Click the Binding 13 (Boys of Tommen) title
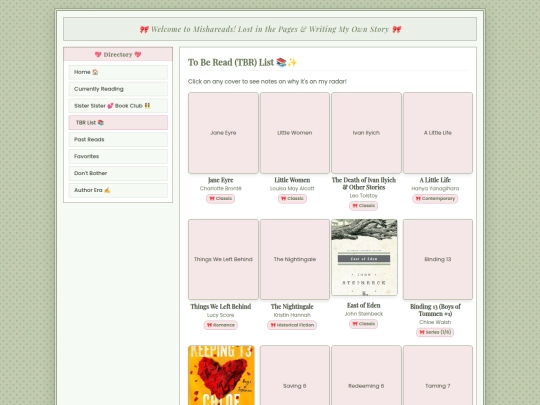This screenshot has width=540, height=405. (435, 310)
